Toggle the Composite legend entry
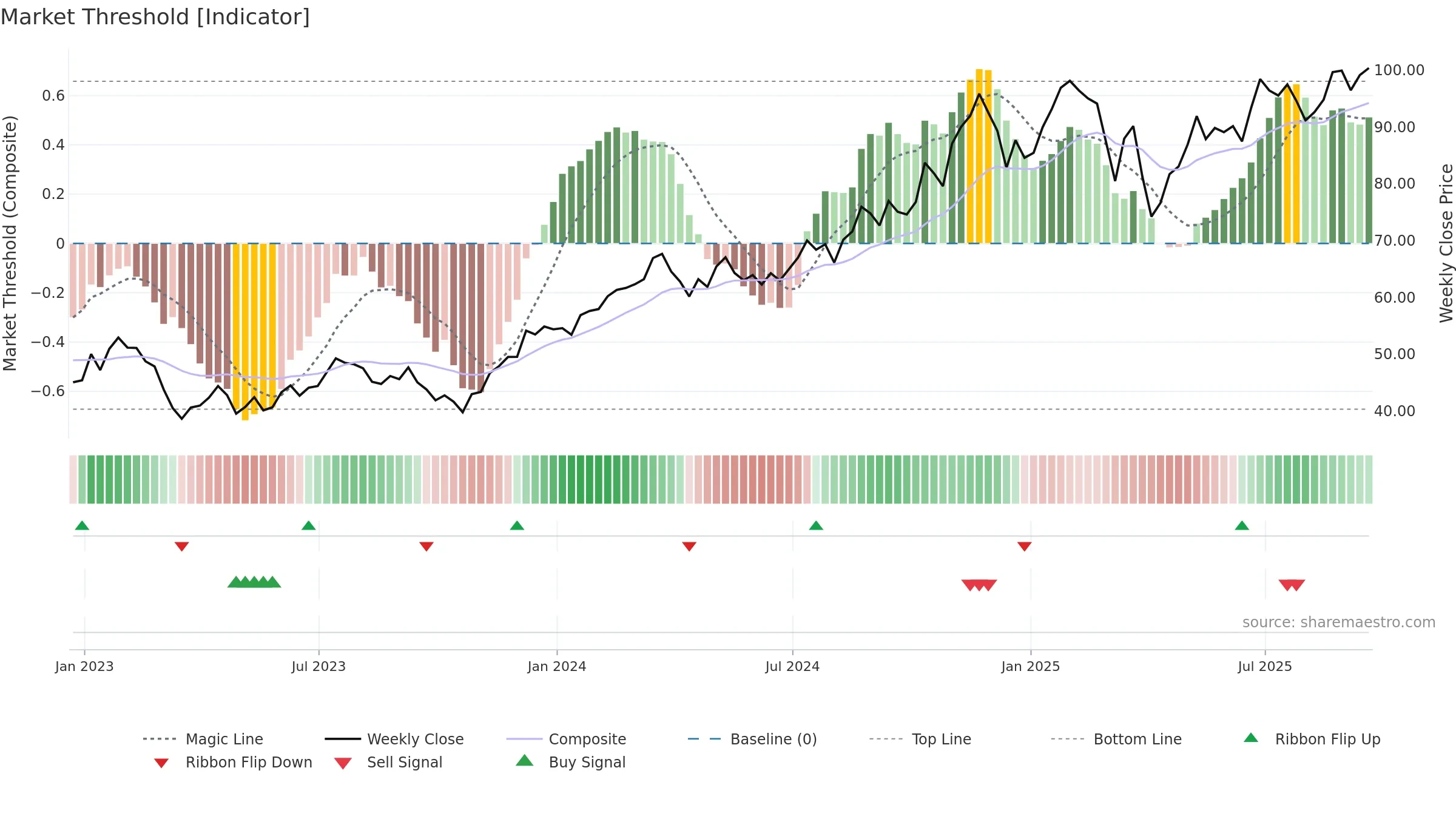 tap(566, 739)
